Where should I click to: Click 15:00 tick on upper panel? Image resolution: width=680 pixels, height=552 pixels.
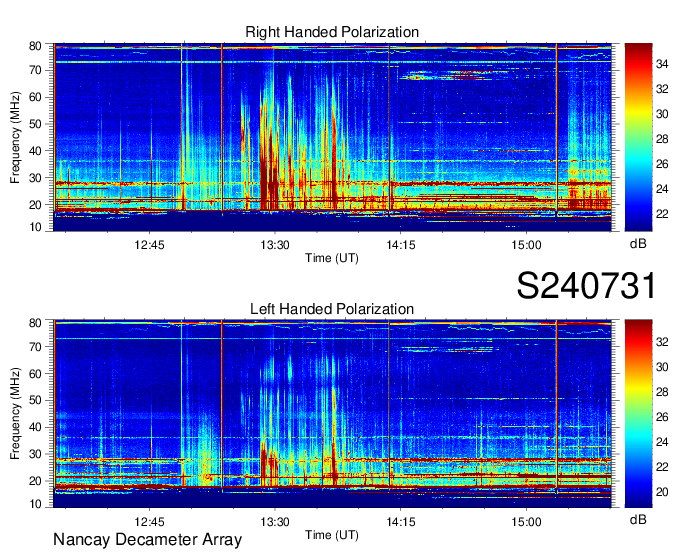(x=526, y=245)
